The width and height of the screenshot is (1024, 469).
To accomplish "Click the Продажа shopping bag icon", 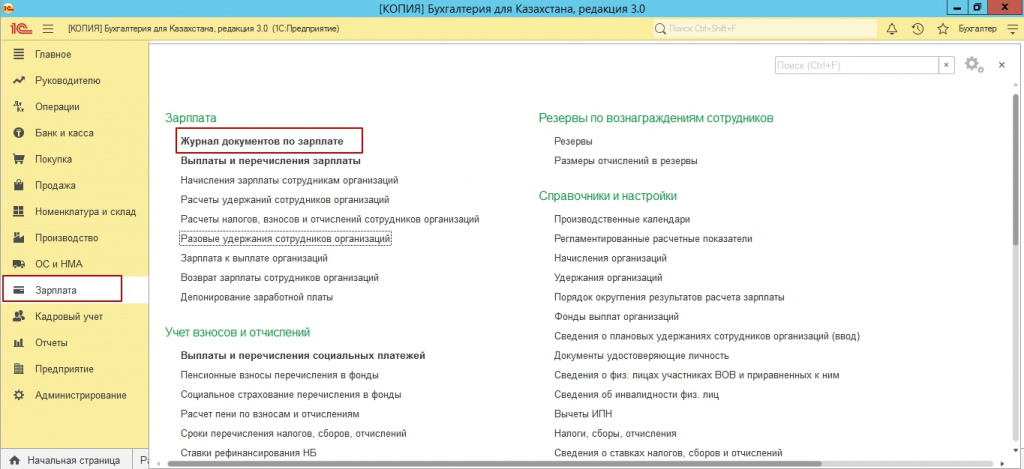I will (x=19, y=185).
